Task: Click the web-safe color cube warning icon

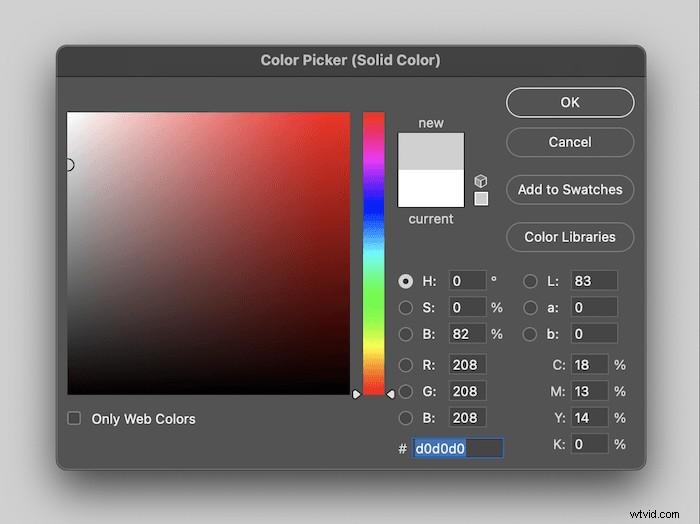Action: coord(481,181)
